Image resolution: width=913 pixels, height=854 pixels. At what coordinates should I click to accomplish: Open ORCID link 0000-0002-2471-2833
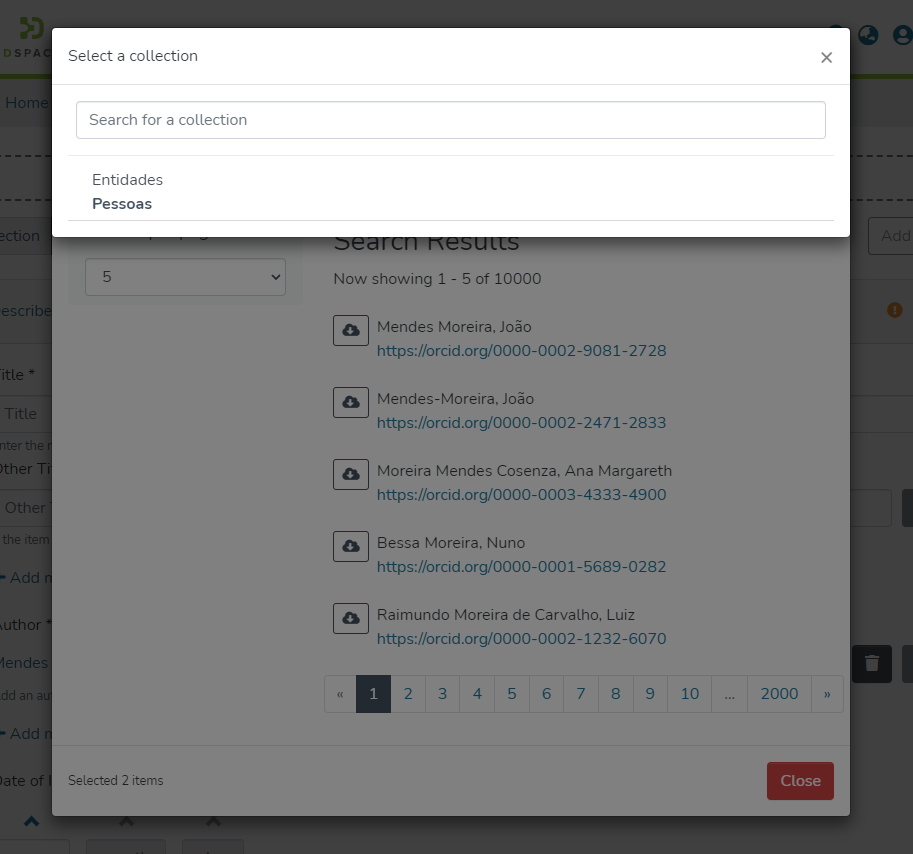pos(521,423)
